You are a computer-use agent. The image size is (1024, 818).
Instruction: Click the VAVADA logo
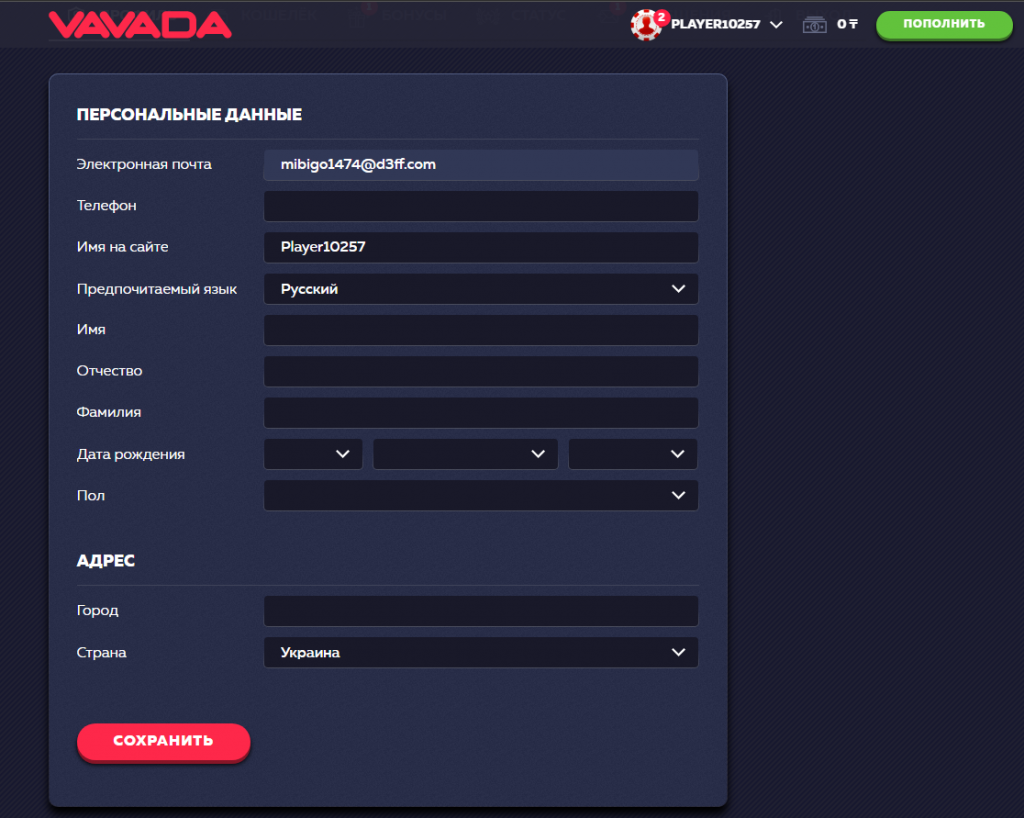click(140, 24)
